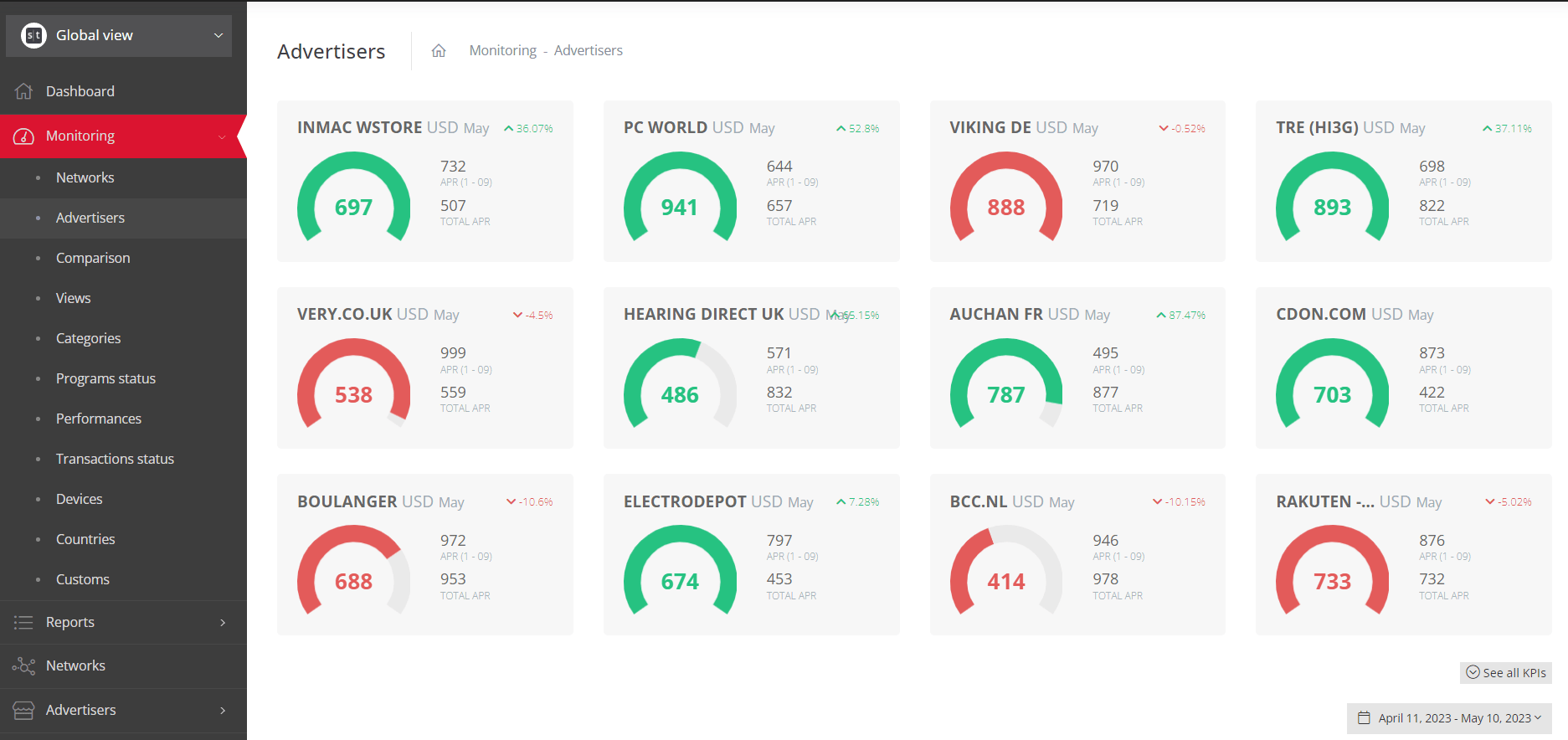Click the calendar icon in the date range

(1364, 718)
